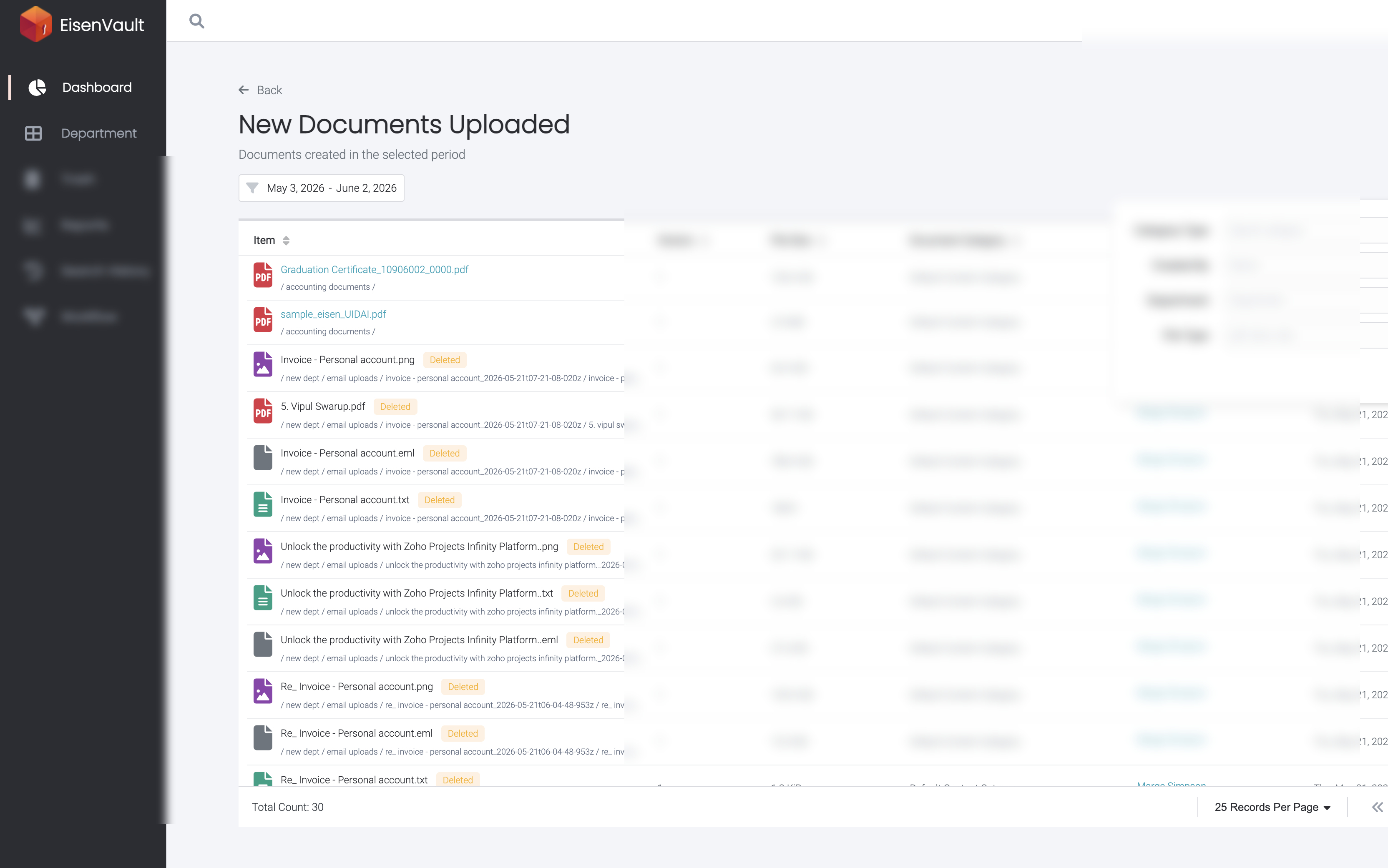Select Invoice - Personal account.txt file name

pyautogui.click(x=345, y=500)
